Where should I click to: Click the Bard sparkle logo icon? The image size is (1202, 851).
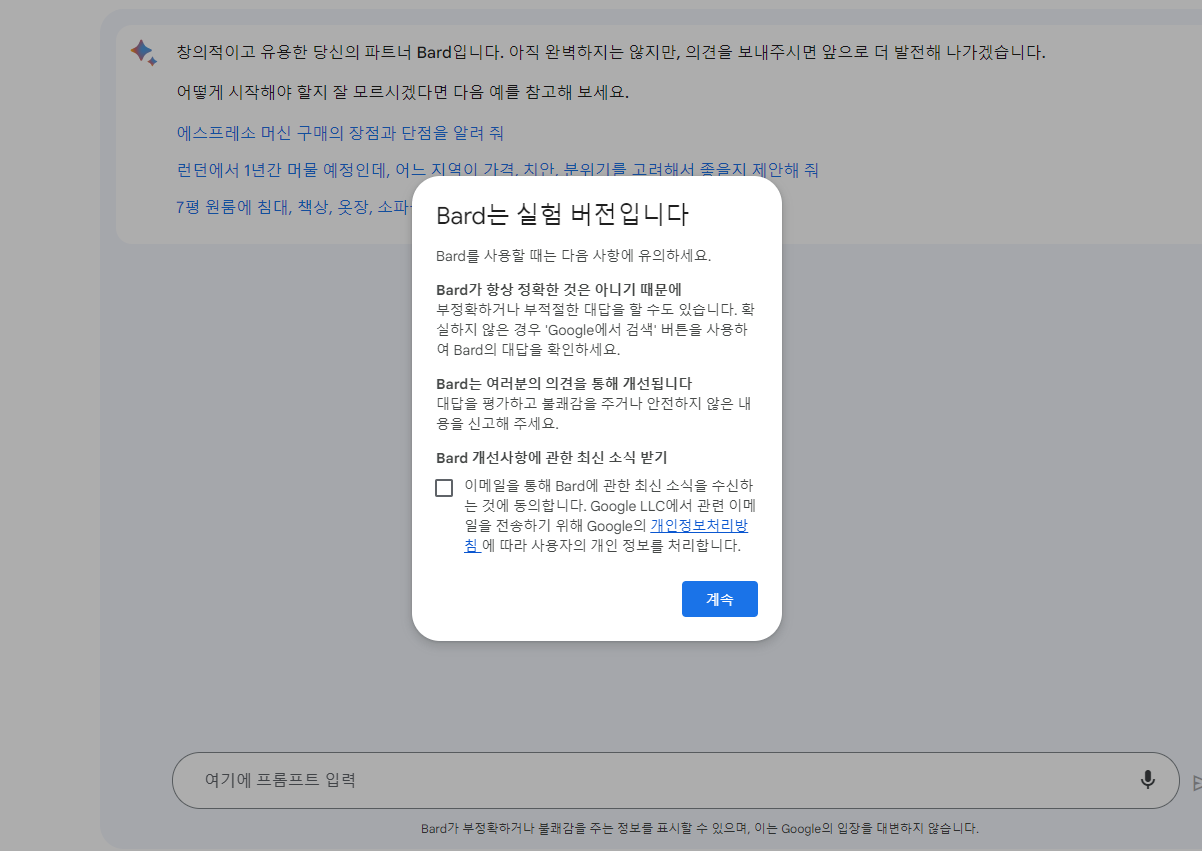pos(144,52)
